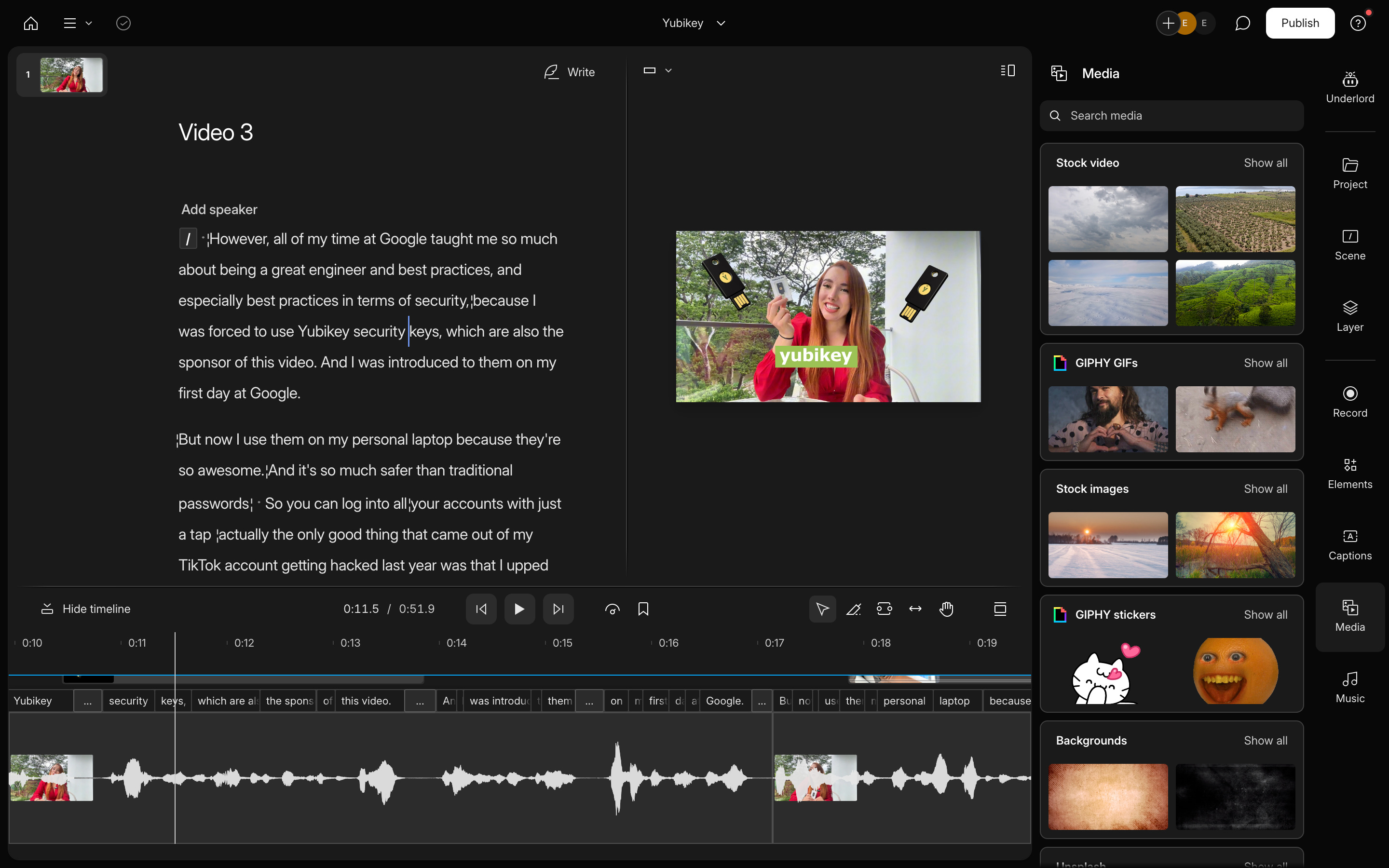
Task: Click the 'security' word in timeline
Action: coord(129,700)
